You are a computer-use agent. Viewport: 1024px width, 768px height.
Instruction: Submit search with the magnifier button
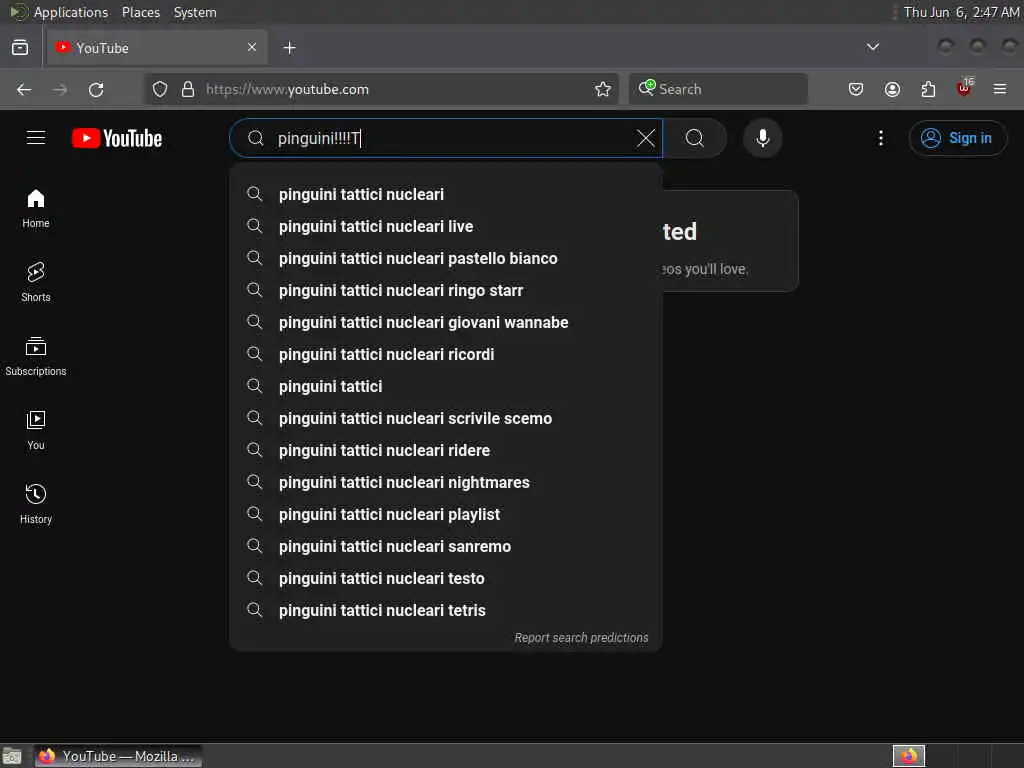click(695, 138)
